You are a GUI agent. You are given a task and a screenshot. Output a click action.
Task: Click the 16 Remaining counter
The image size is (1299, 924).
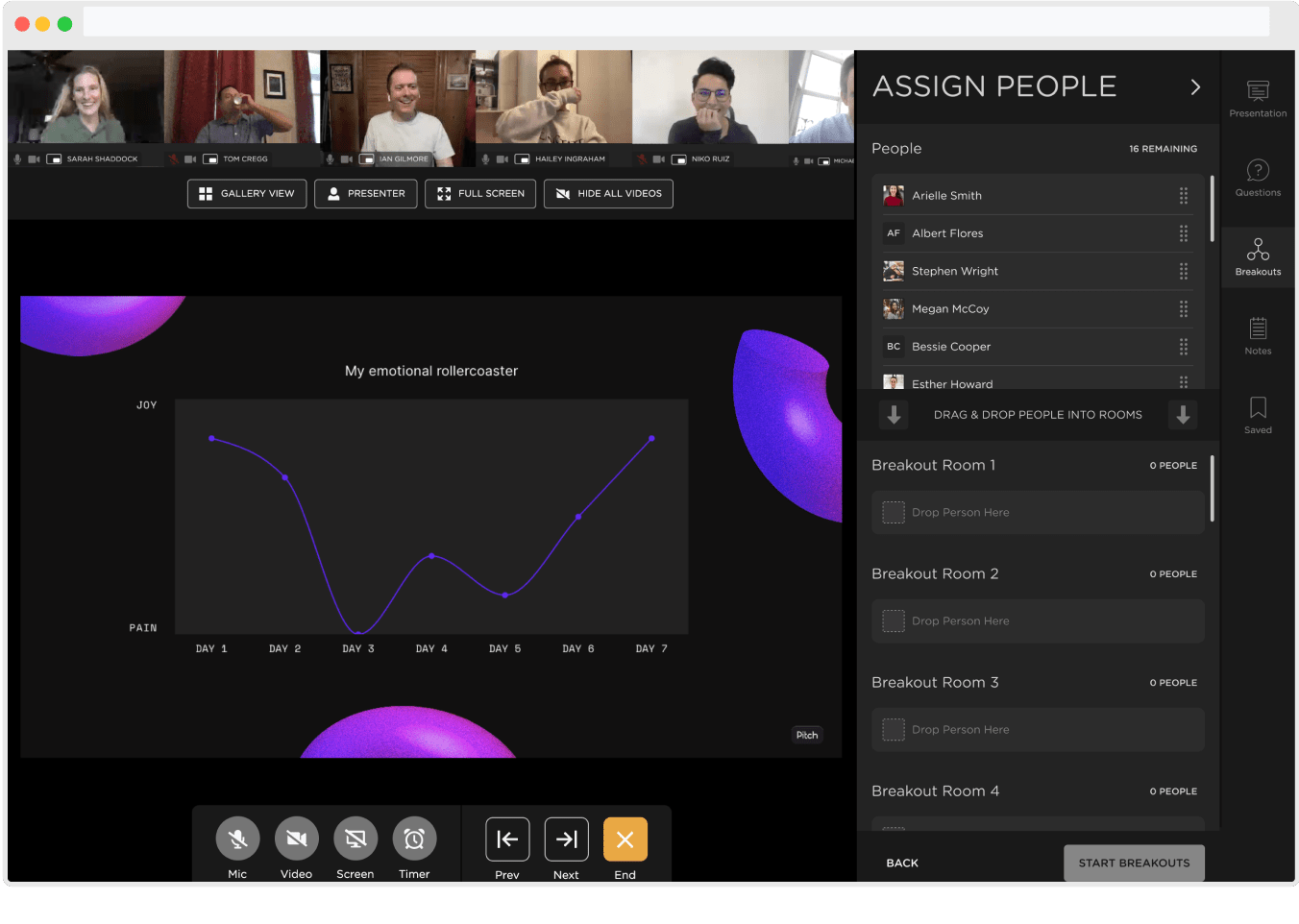coord(1163,149)
